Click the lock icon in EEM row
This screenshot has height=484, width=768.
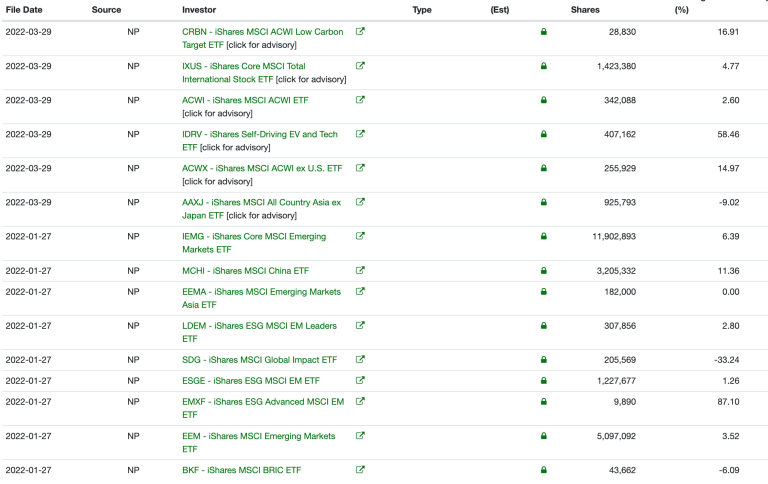[x=544, y=436]
